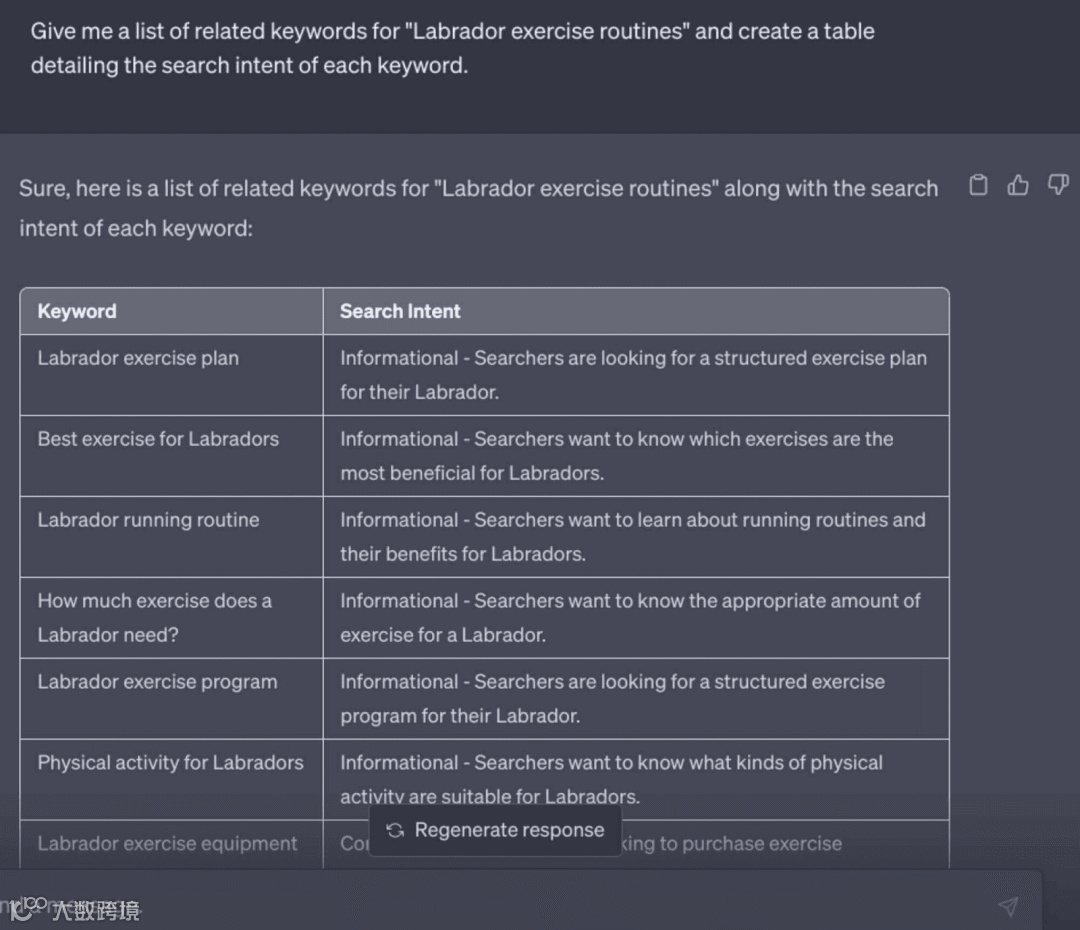Viewport: 1080px width, 930px height.
Task: Click the thumbs up icon
Action: pyautogui.click(x=1018, y=185)
